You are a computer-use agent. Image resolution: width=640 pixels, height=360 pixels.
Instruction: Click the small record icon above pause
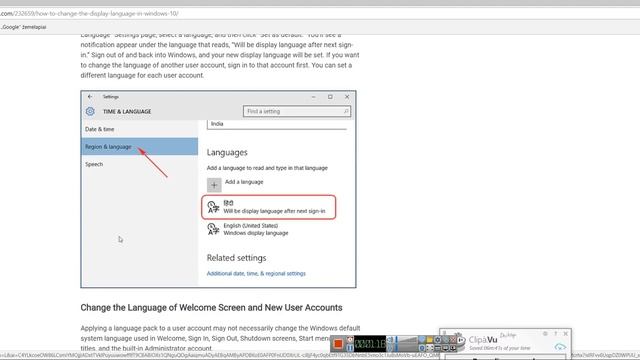(350, 339)
